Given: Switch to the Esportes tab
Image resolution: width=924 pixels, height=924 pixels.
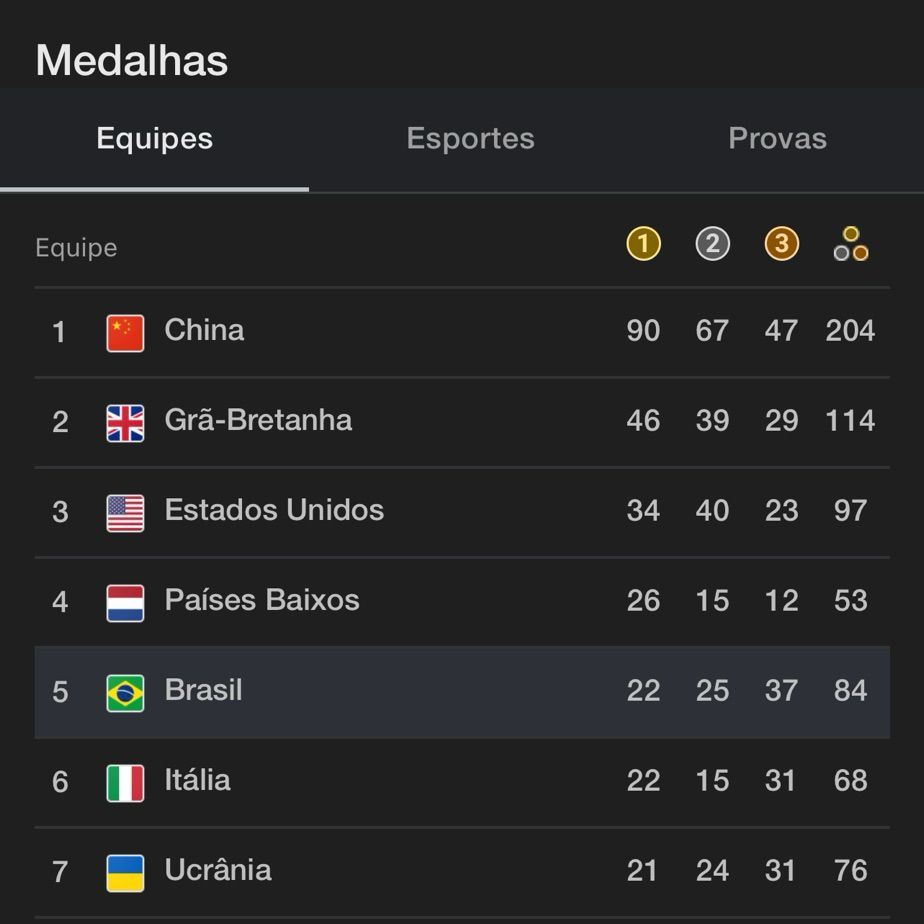Looking at the screenshot, I should tap(470, 138).
